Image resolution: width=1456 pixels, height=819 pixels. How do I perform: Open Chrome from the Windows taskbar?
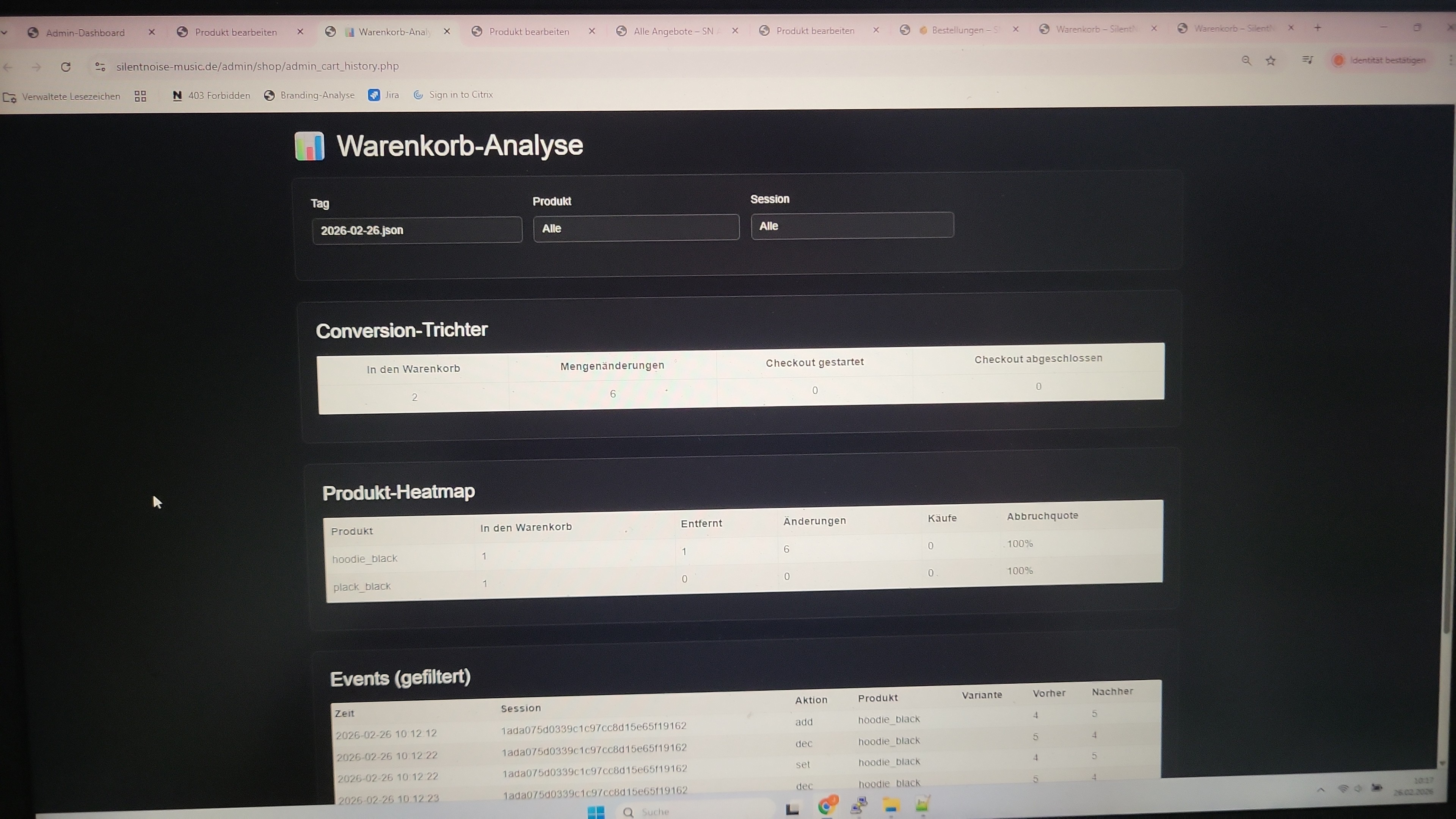[826, 805]
